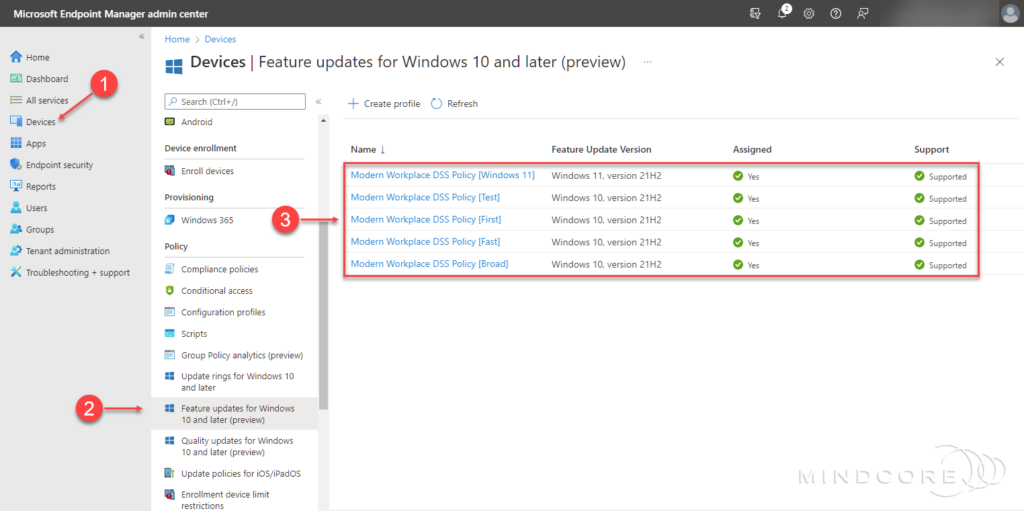
Task: Click Supported status in the [Broad] policy row
Action: (940, 265)
